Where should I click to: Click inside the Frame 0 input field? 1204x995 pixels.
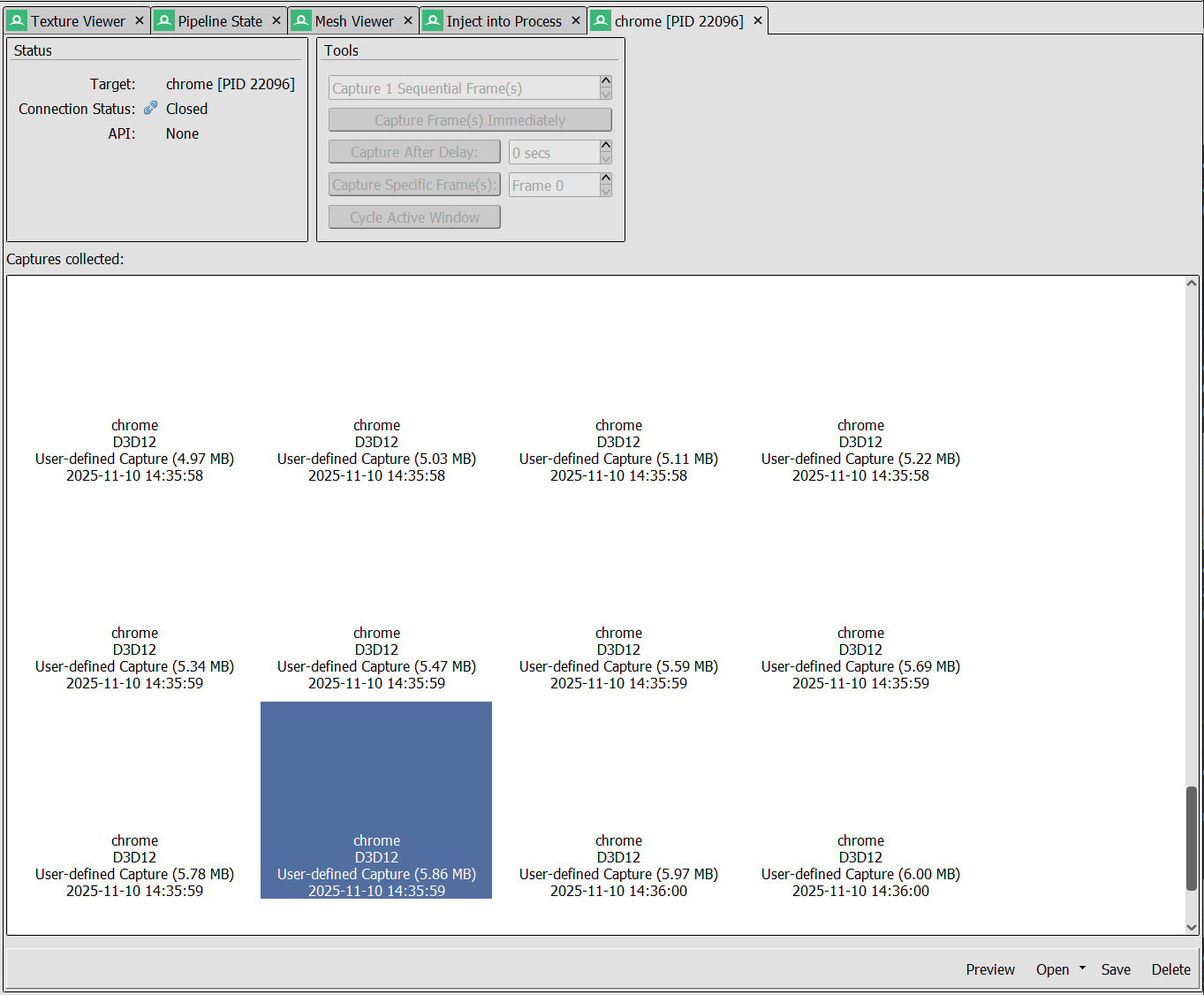552,185
